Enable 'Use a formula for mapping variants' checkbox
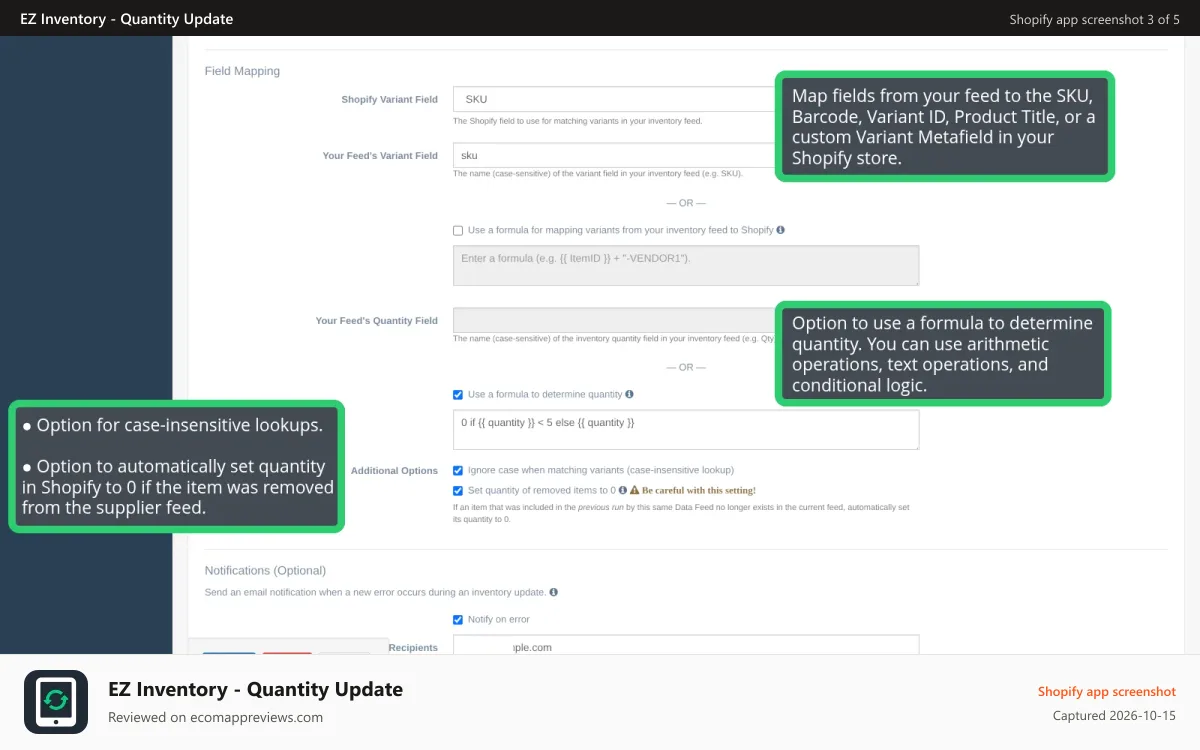This screenshot has width=1200, height=750. 458,230
